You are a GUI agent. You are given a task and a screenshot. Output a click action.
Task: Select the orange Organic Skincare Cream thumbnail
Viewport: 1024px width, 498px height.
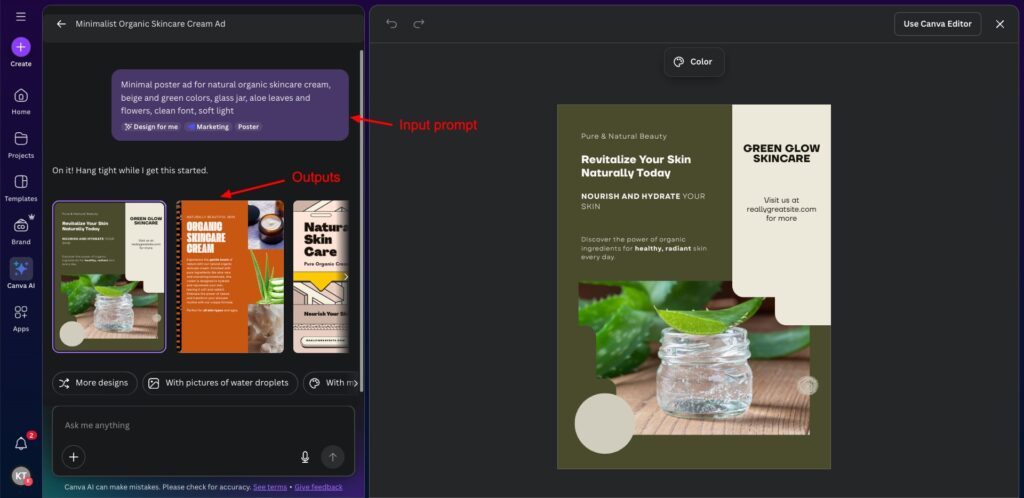[230, 277]
